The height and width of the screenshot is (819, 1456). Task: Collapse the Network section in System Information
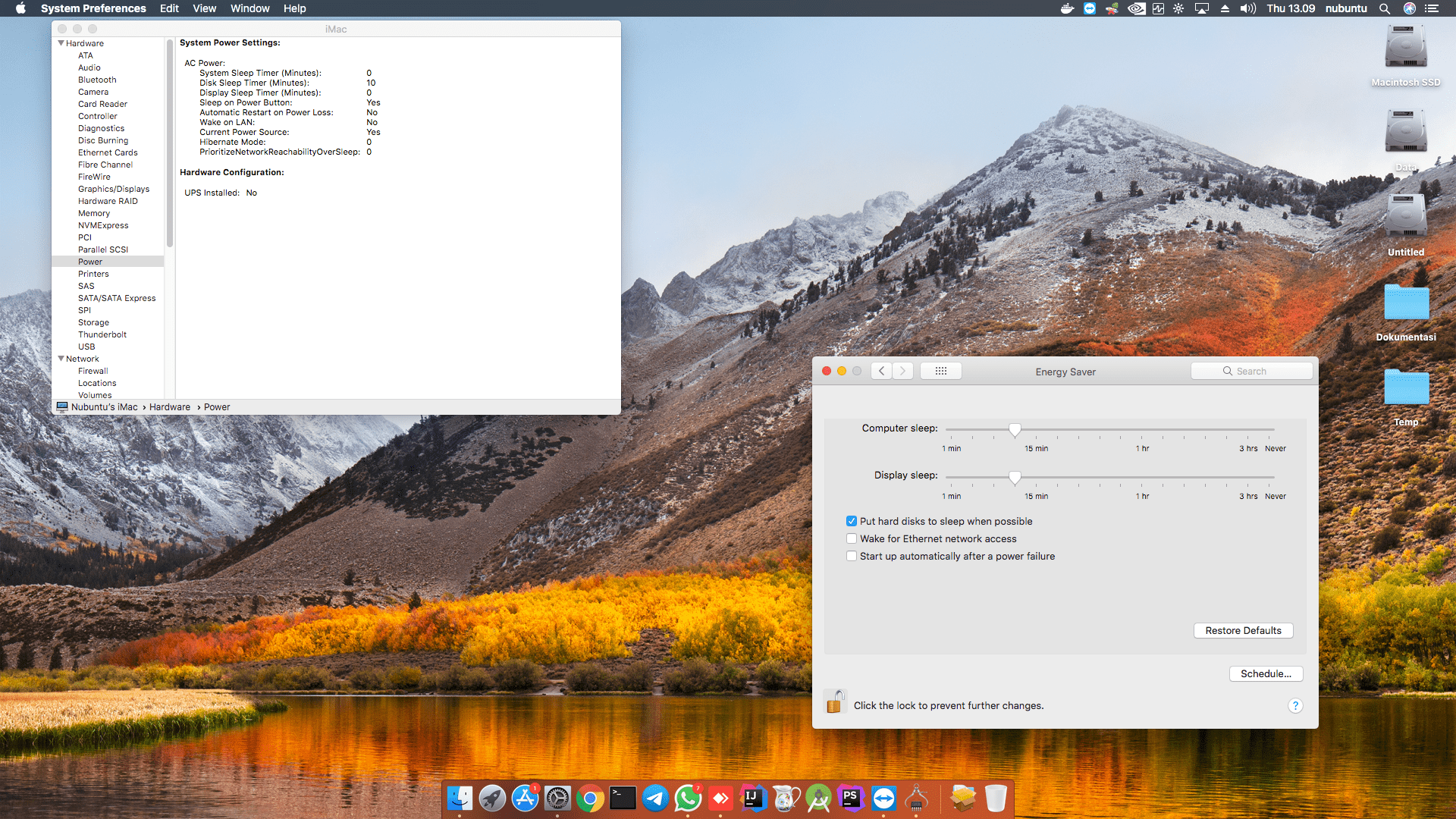coord(61,359)
